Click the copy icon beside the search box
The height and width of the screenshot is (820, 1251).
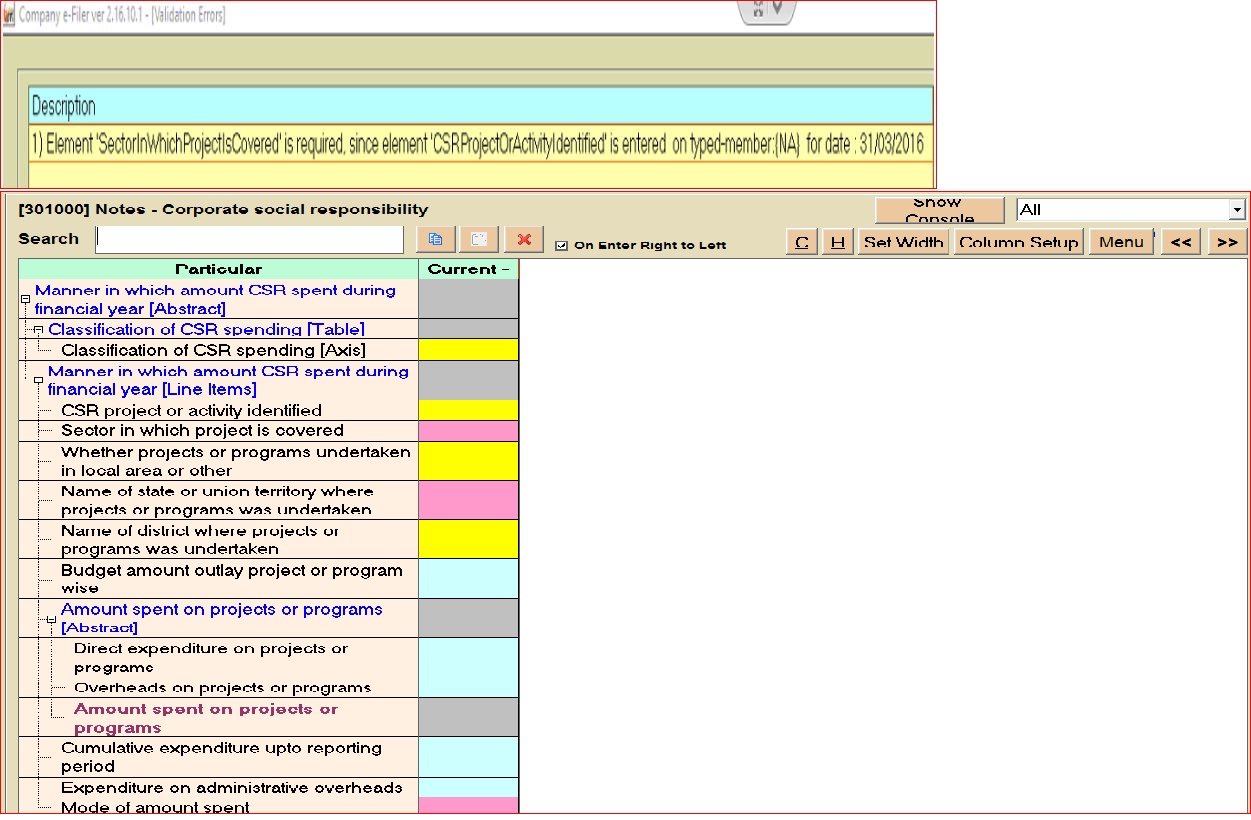[435, 240]
